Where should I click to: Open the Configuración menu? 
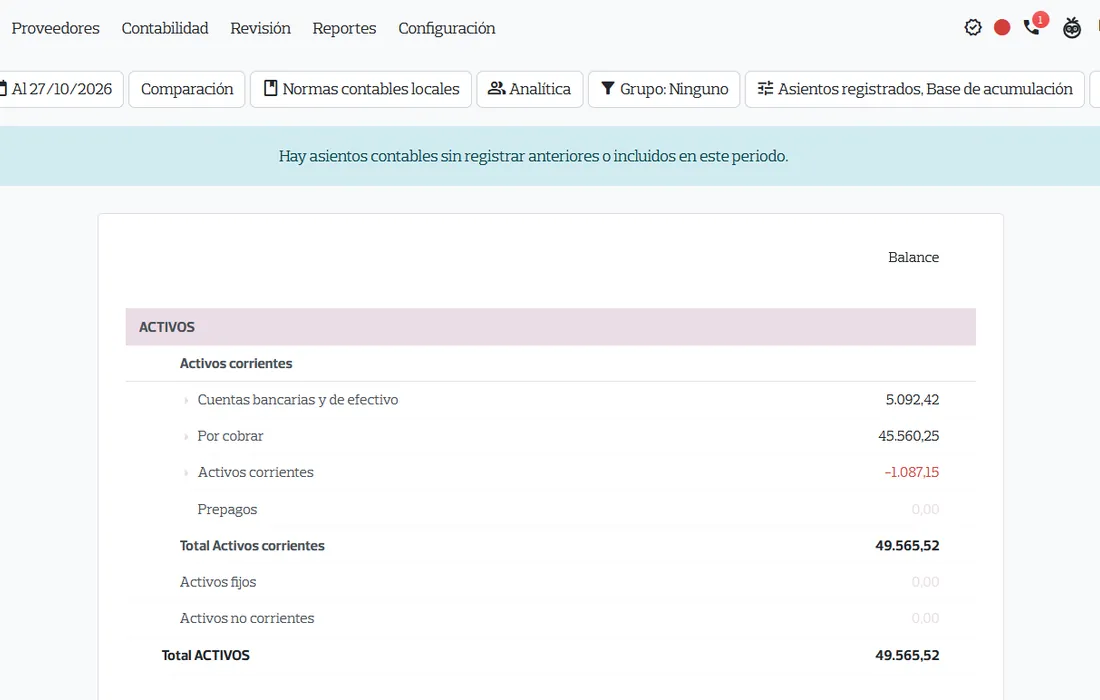[447, 28]
